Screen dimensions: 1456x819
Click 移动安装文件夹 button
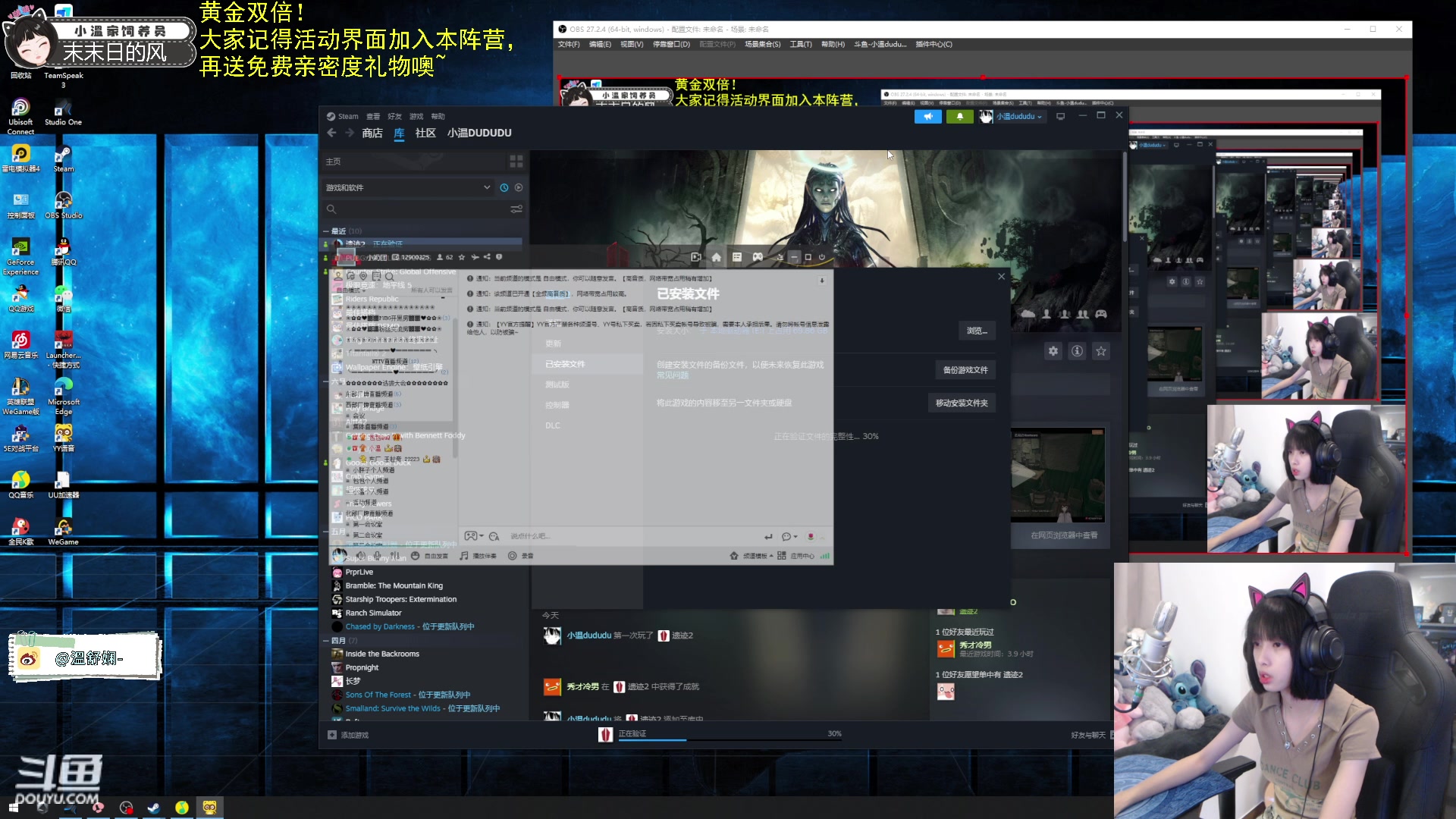tap(962, 403)
